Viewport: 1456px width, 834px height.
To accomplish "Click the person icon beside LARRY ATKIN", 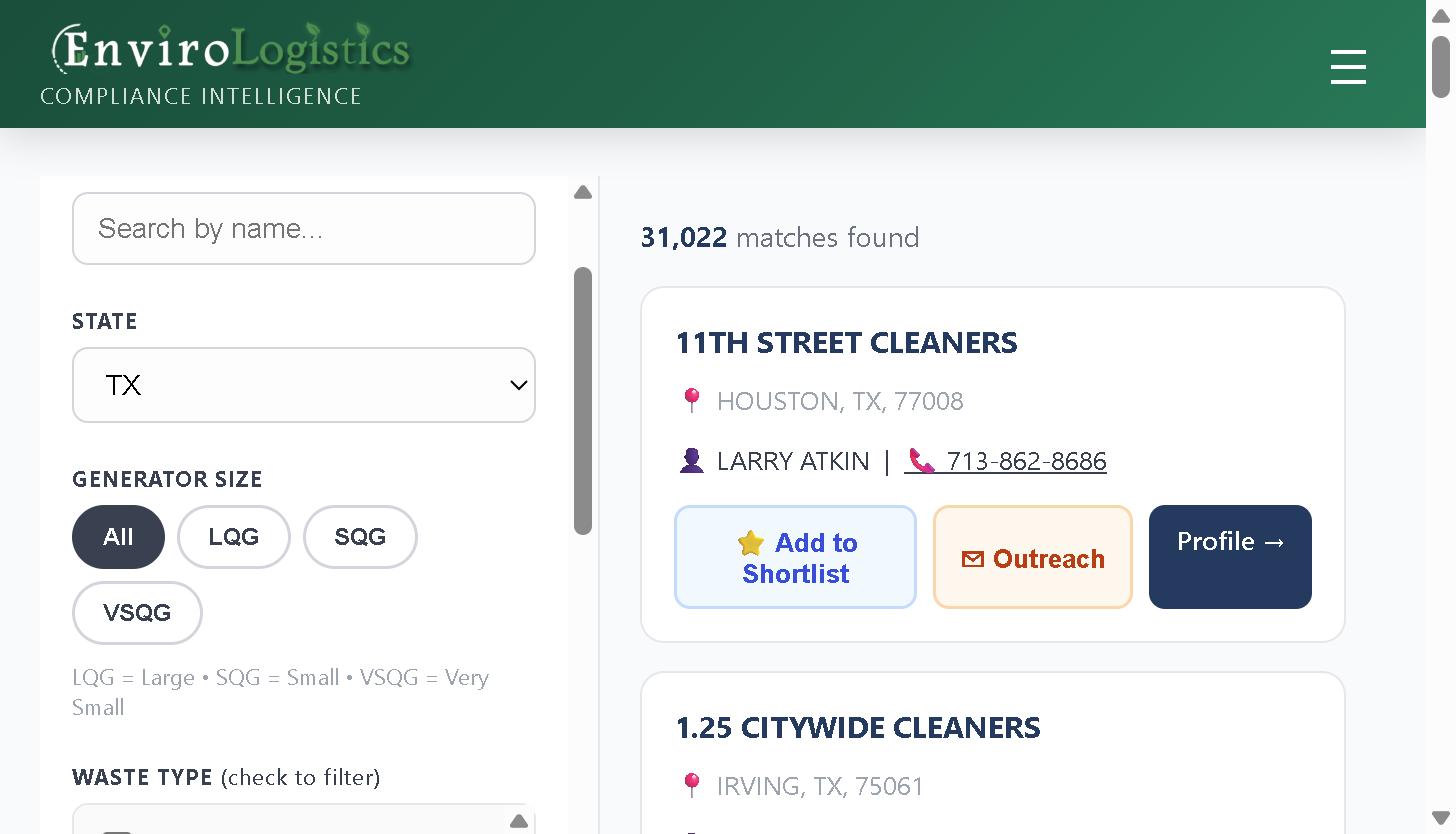I will coord(691,461).
